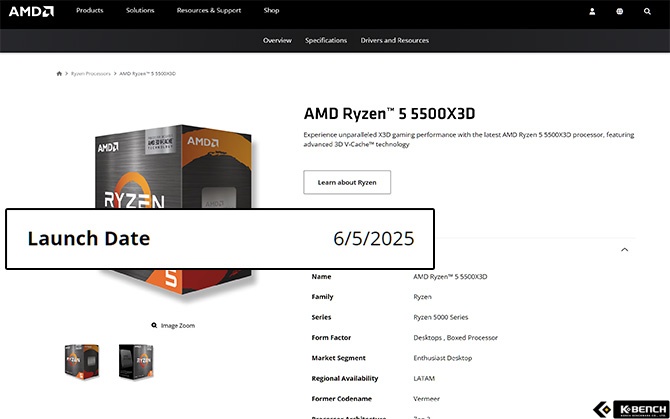Click the Former Codename label
The height and width of the screenshot is (419, 670).
341,399
